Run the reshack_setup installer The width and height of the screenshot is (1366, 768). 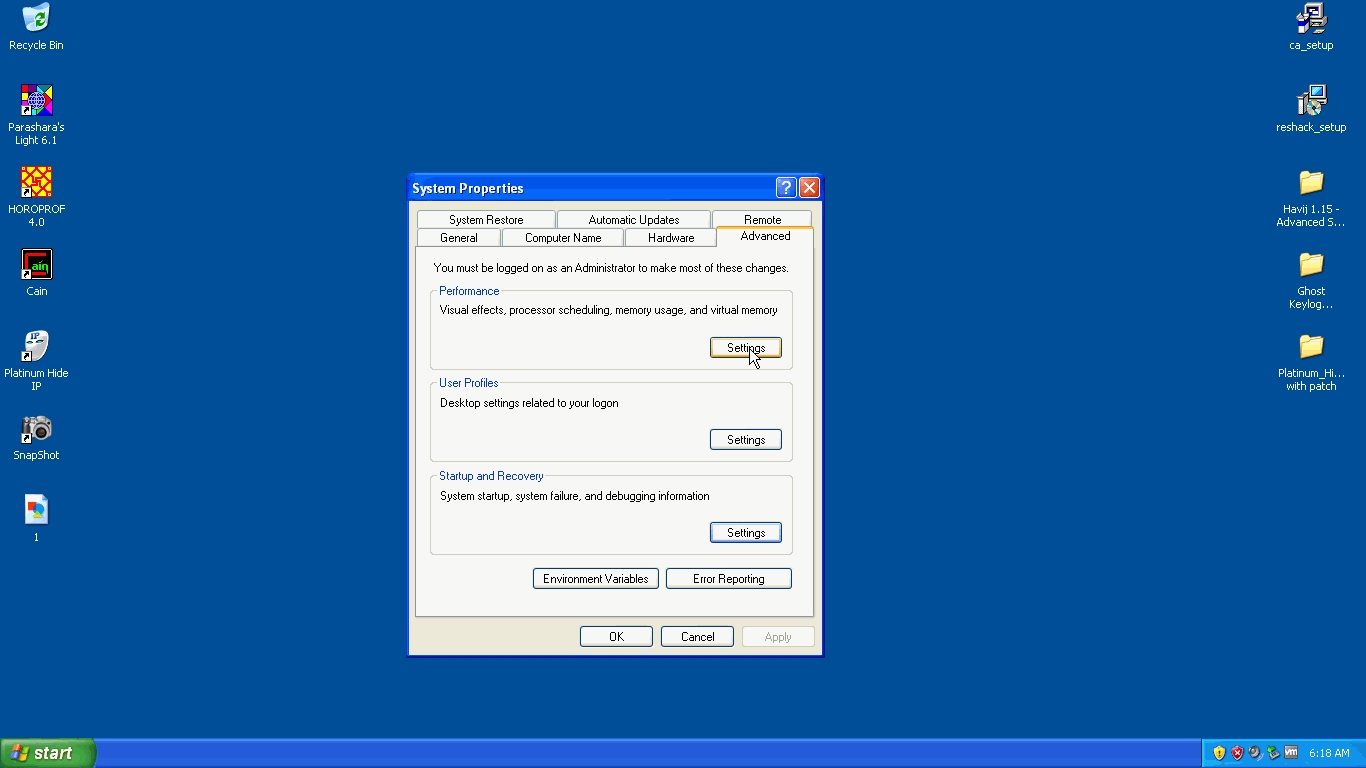tap(1310, 100)
